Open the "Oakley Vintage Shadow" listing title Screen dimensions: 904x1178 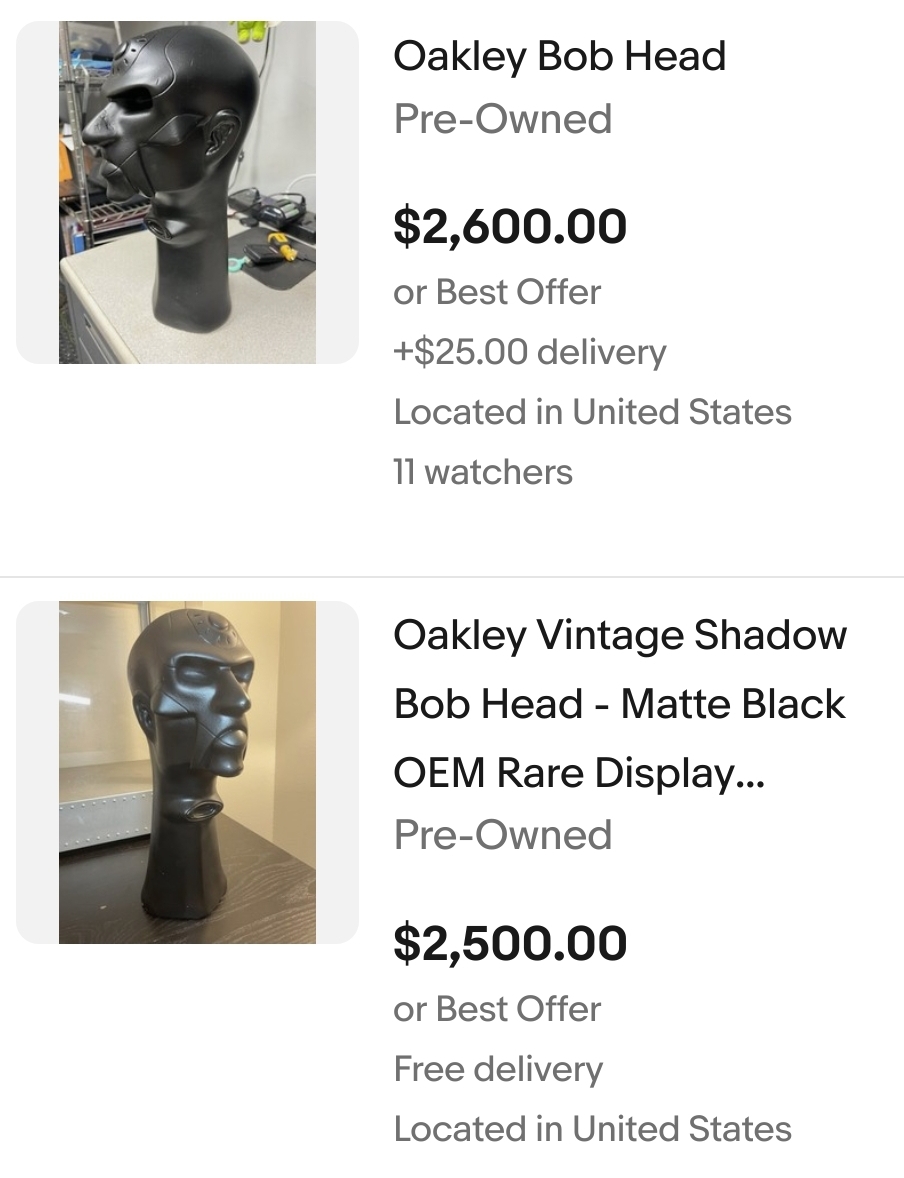[620, 635]
